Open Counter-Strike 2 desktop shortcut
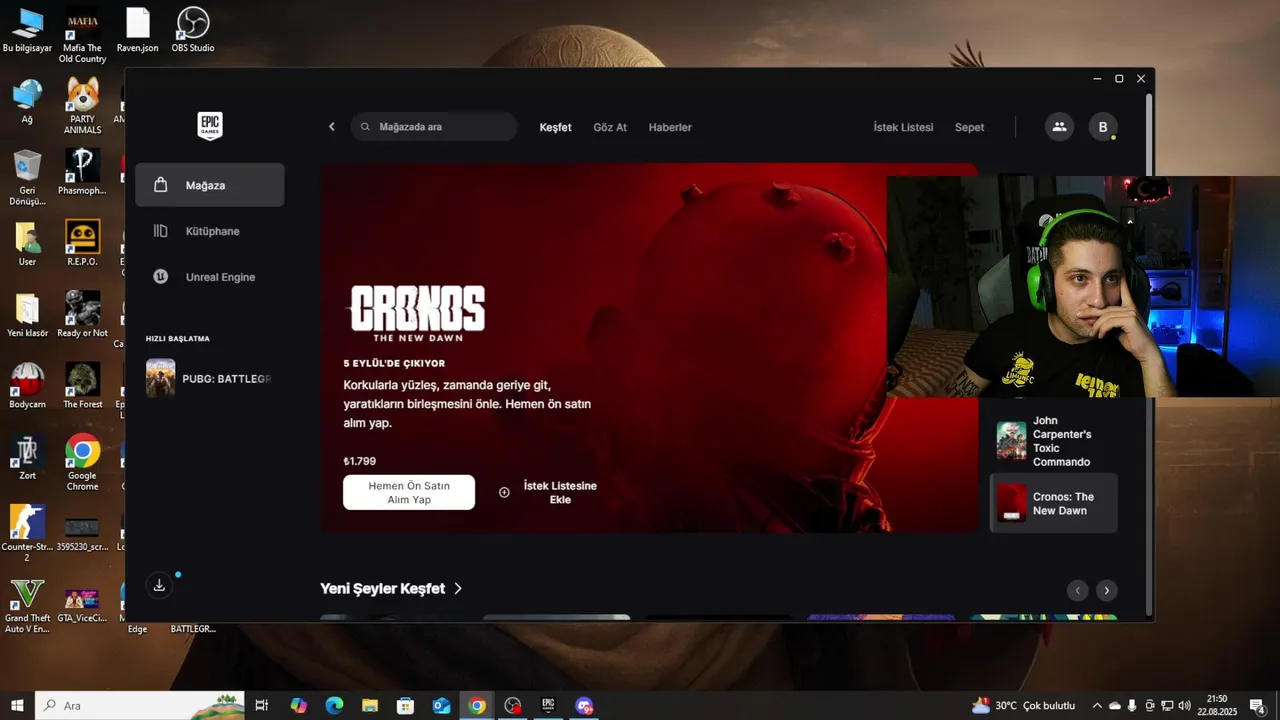Viewport: 1280px width, 720px height. 27,533
